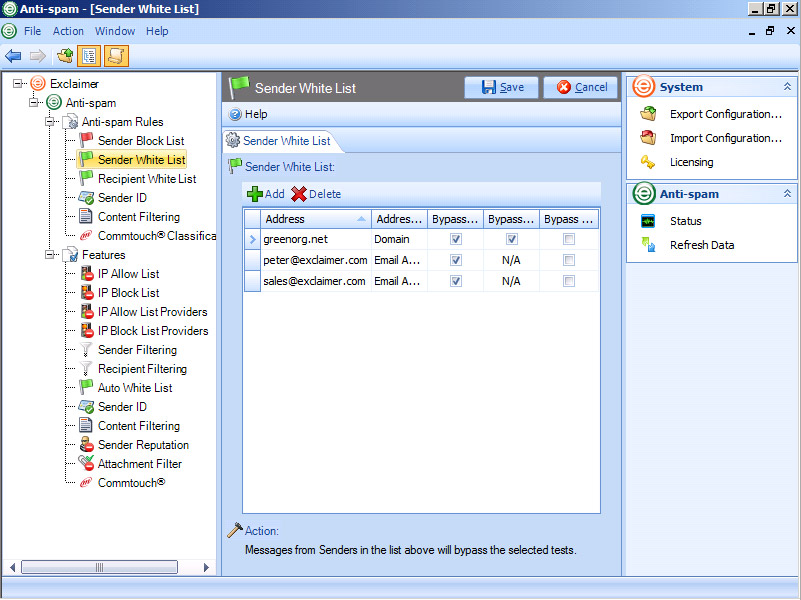The width and height of the screenshot is (801, 600).
Task: Open the File menu
Action: pyautogui.click(x=32, y=31)
